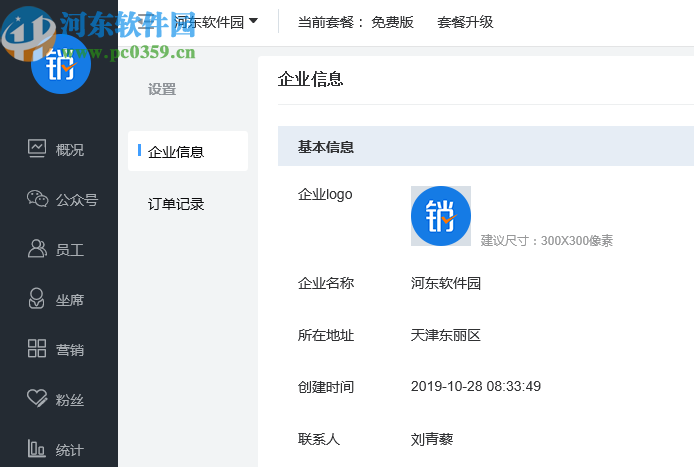The height and width of the screenshot is (467, 694).
Task: Open the 坐席 agent icon
Action: click(x=36, y=299)
